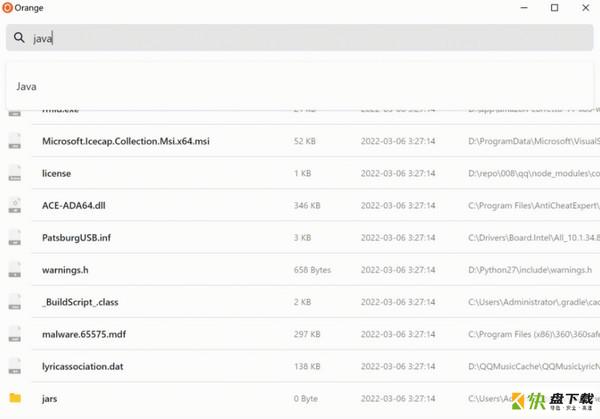Click the C:\Program Files\AntiCheatExpert path
The height and width of the screenshot is (419, 600).
pos(534,205)
